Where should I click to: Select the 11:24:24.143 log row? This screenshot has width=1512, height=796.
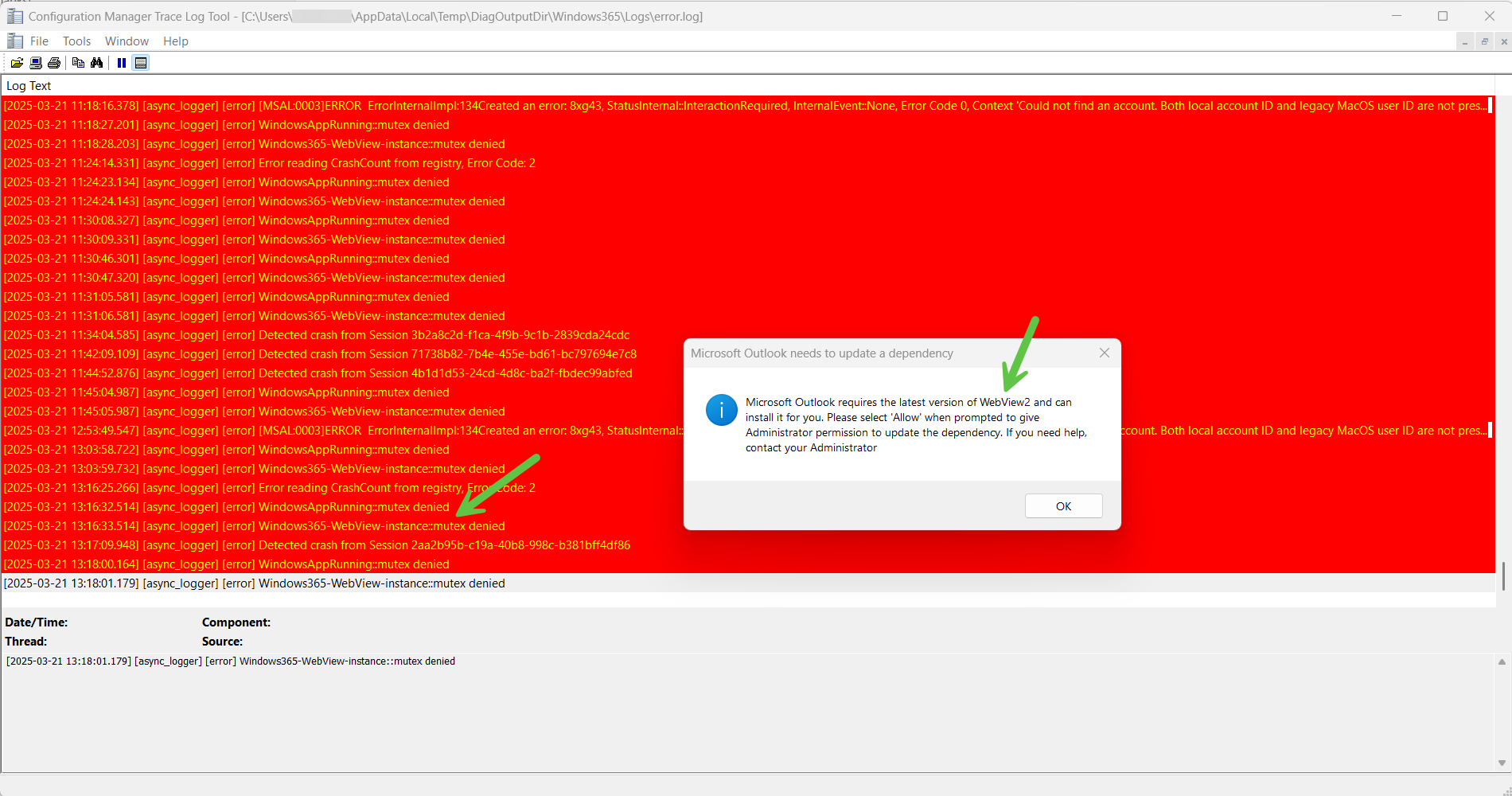click(748, 201)
